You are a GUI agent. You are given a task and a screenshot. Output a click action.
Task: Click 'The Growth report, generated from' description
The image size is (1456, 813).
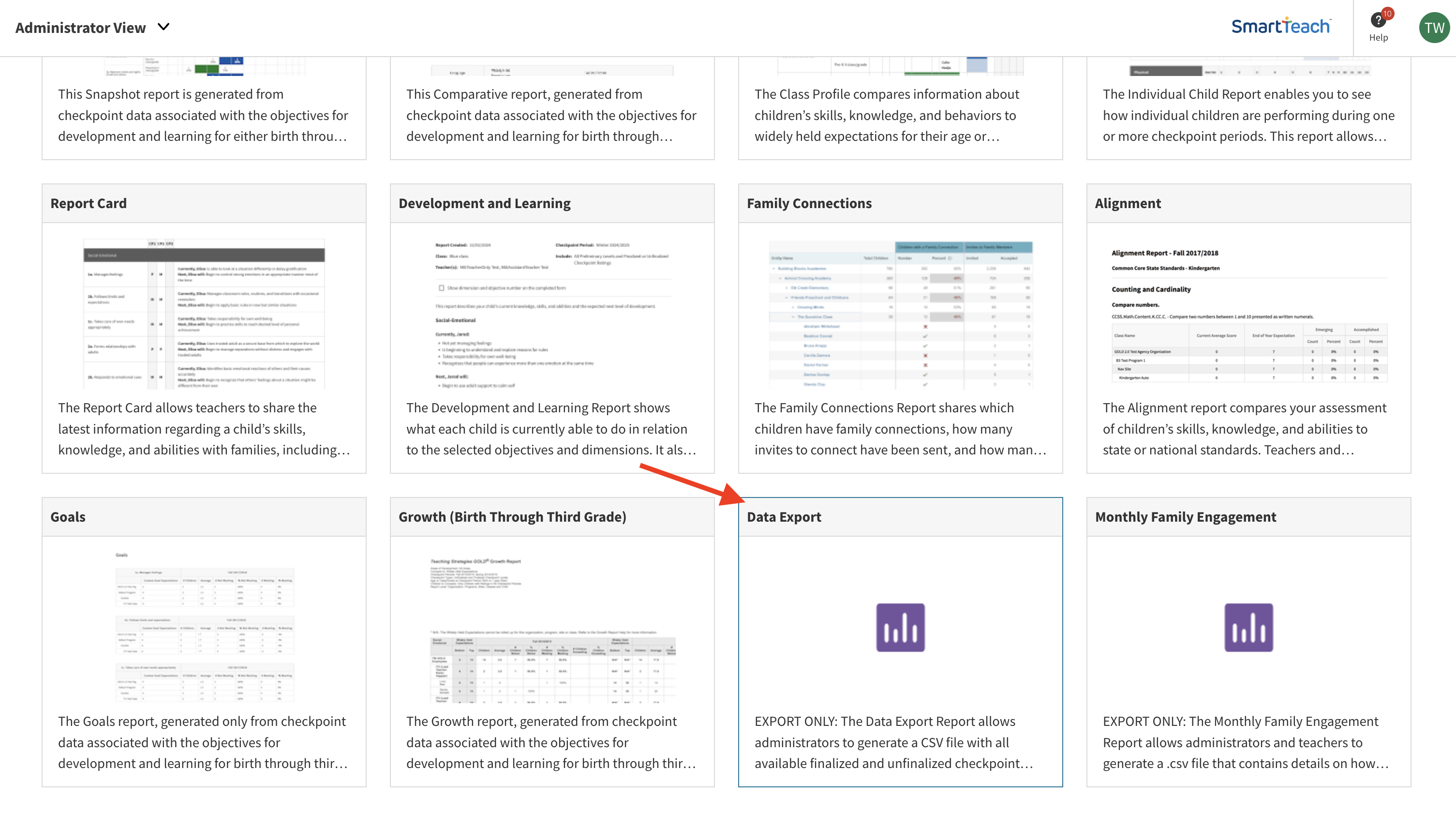[551, 742]
